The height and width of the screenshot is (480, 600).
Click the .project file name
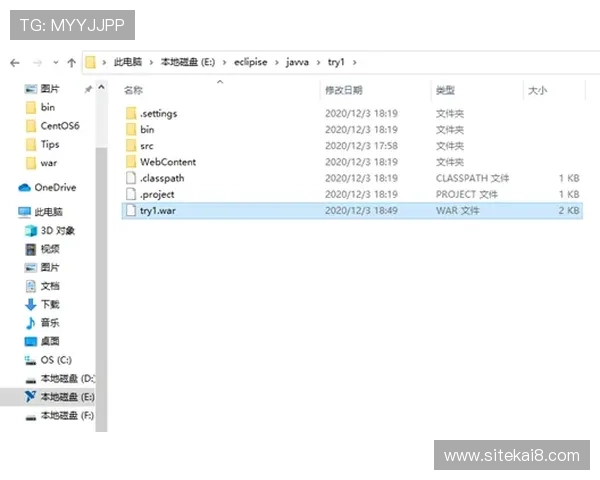tap(157, 194)
